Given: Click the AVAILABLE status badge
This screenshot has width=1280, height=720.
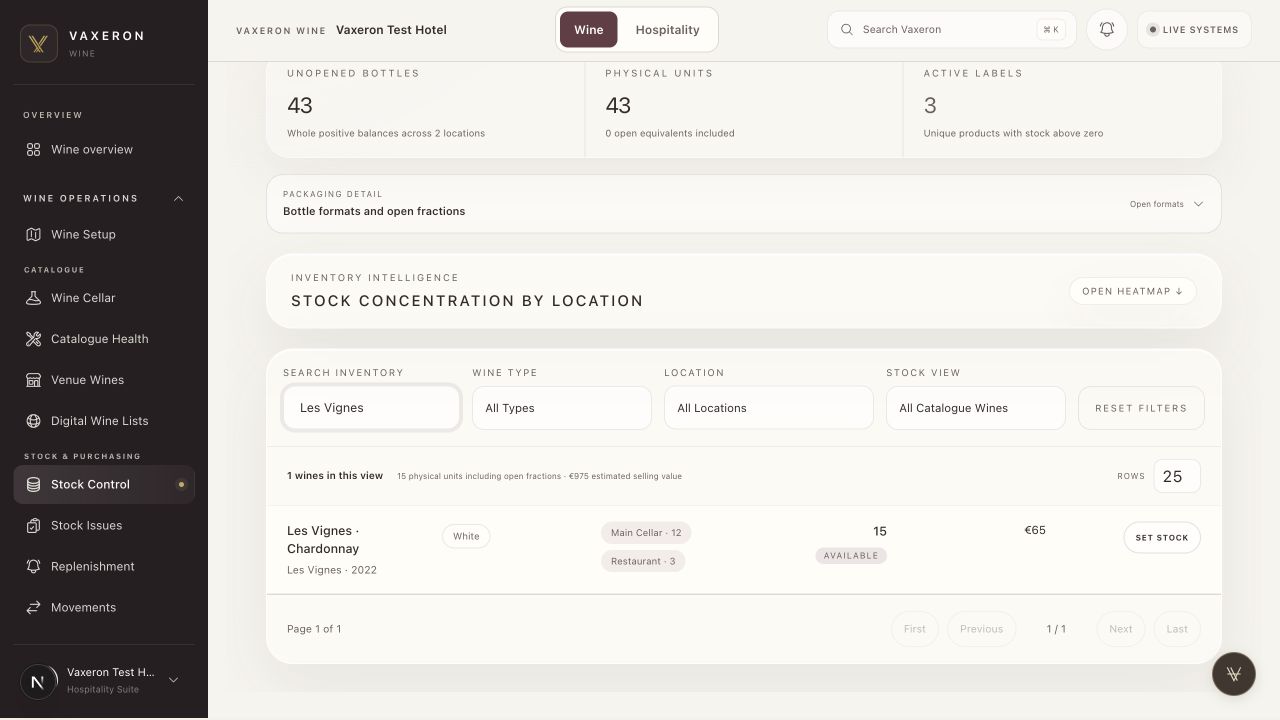Looking at the screenshot, I should tap(851, 556).
